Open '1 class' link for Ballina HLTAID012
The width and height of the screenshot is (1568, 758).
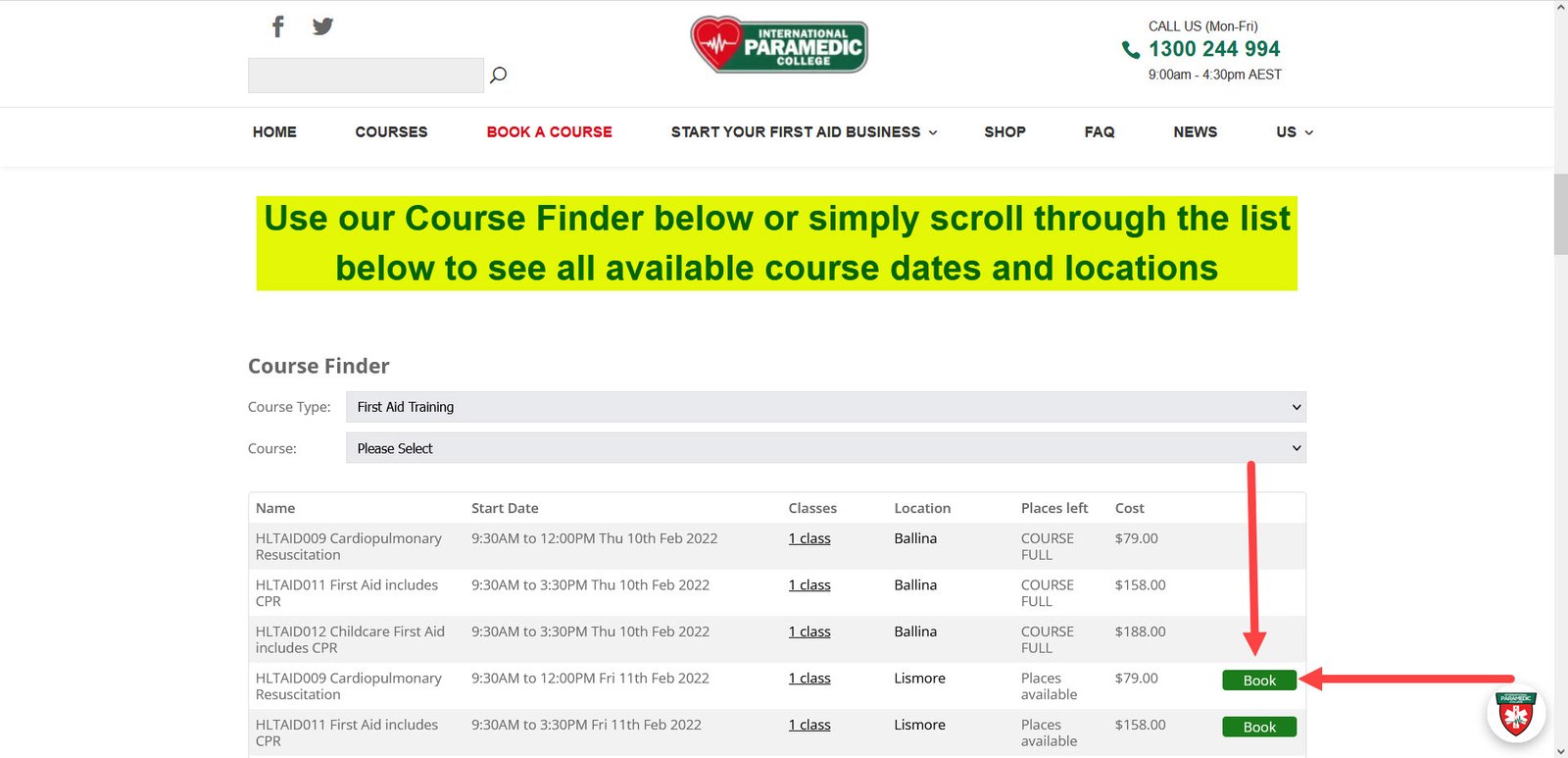tap(809, 632)
